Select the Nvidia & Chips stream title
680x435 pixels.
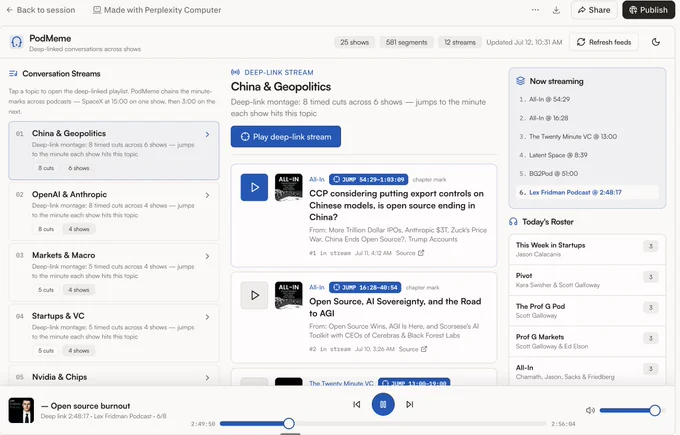(59, 377)
